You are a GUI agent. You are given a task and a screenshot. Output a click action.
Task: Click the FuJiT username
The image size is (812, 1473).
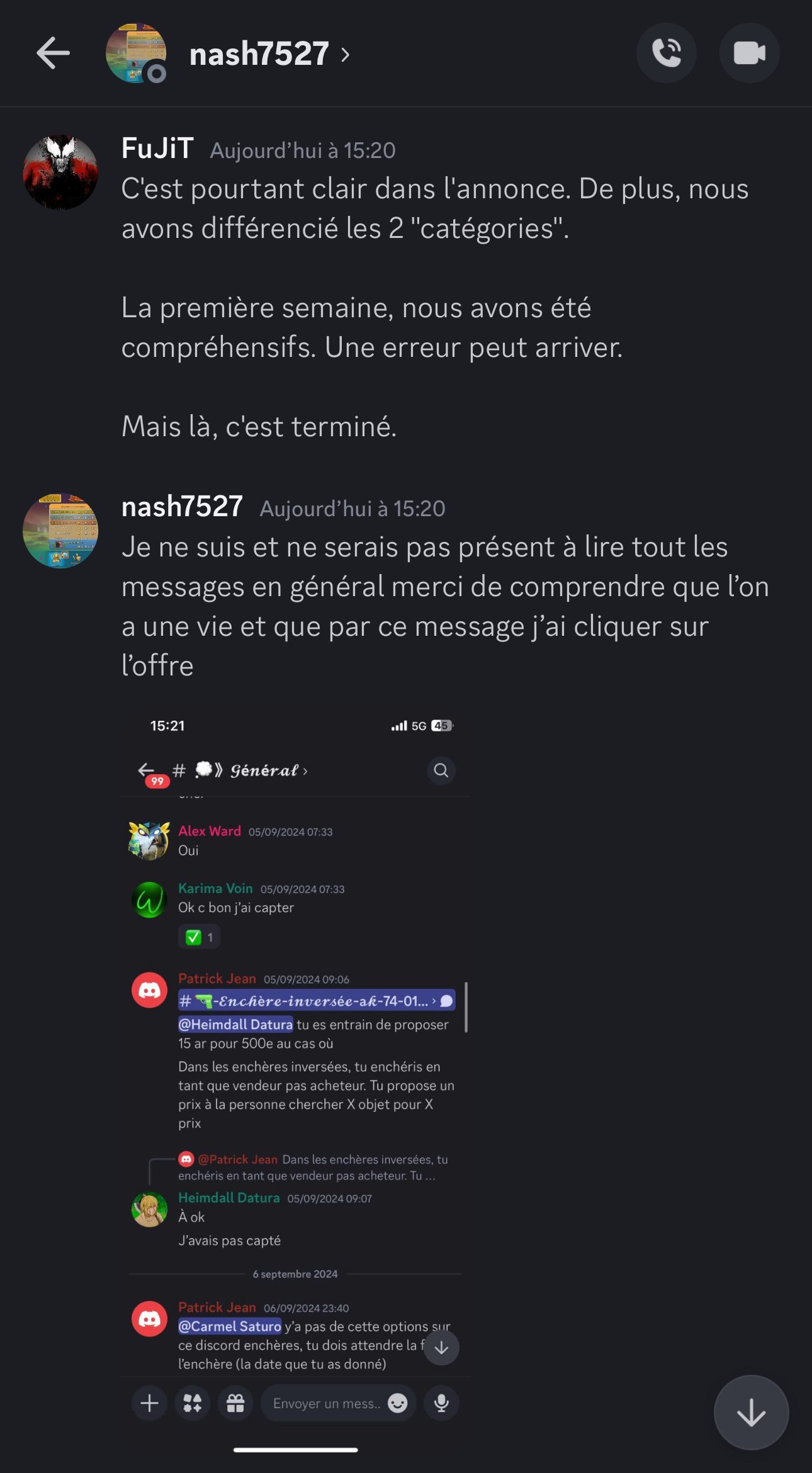click(x=157, y=149)
